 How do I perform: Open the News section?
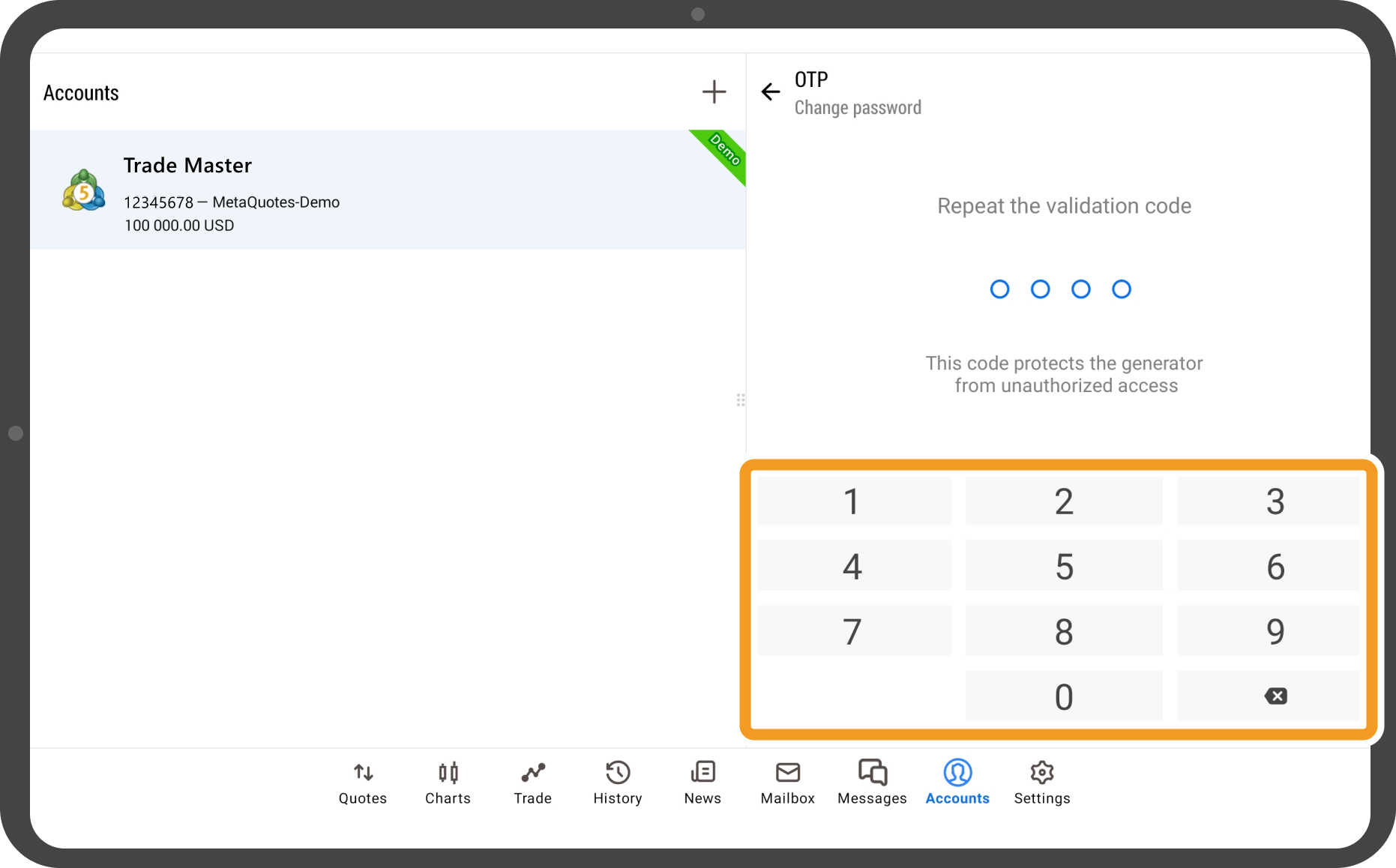[702, 783]
